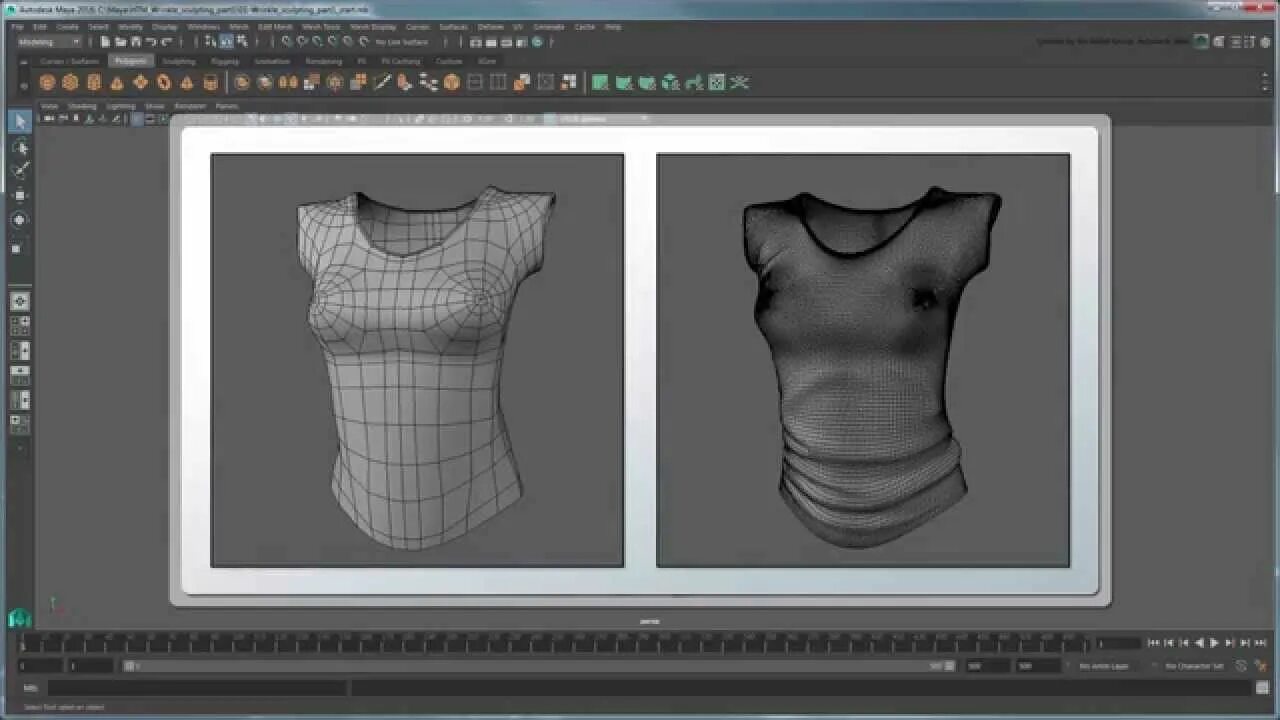Open the No Character Set dropdown
Screen dimensions: 1280x720
click(1192, 666)
